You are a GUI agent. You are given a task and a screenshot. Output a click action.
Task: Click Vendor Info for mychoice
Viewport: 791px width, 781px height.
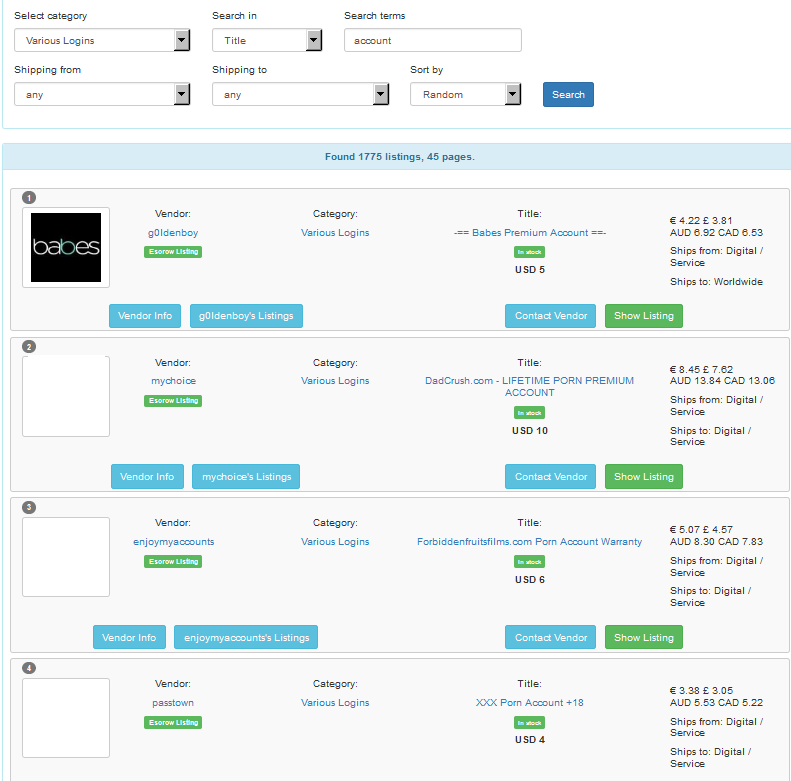(x=147, y=477)
